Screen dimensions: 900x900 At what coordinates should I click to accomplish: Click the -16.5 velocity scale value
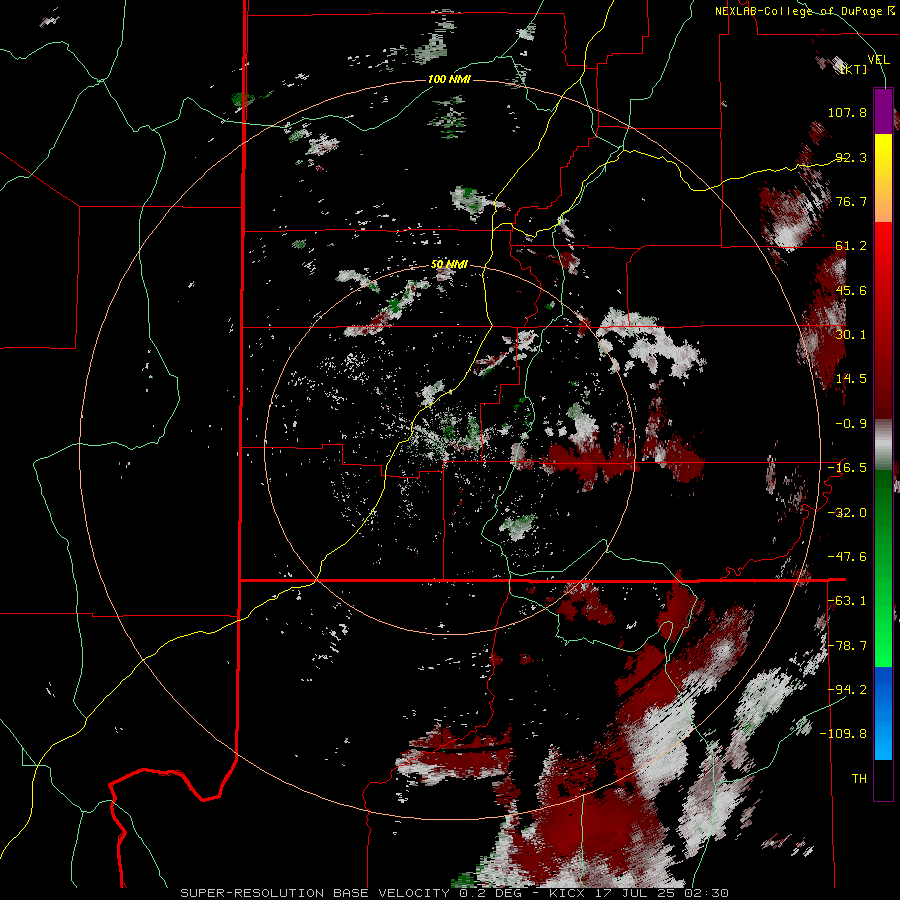(847, 467)
